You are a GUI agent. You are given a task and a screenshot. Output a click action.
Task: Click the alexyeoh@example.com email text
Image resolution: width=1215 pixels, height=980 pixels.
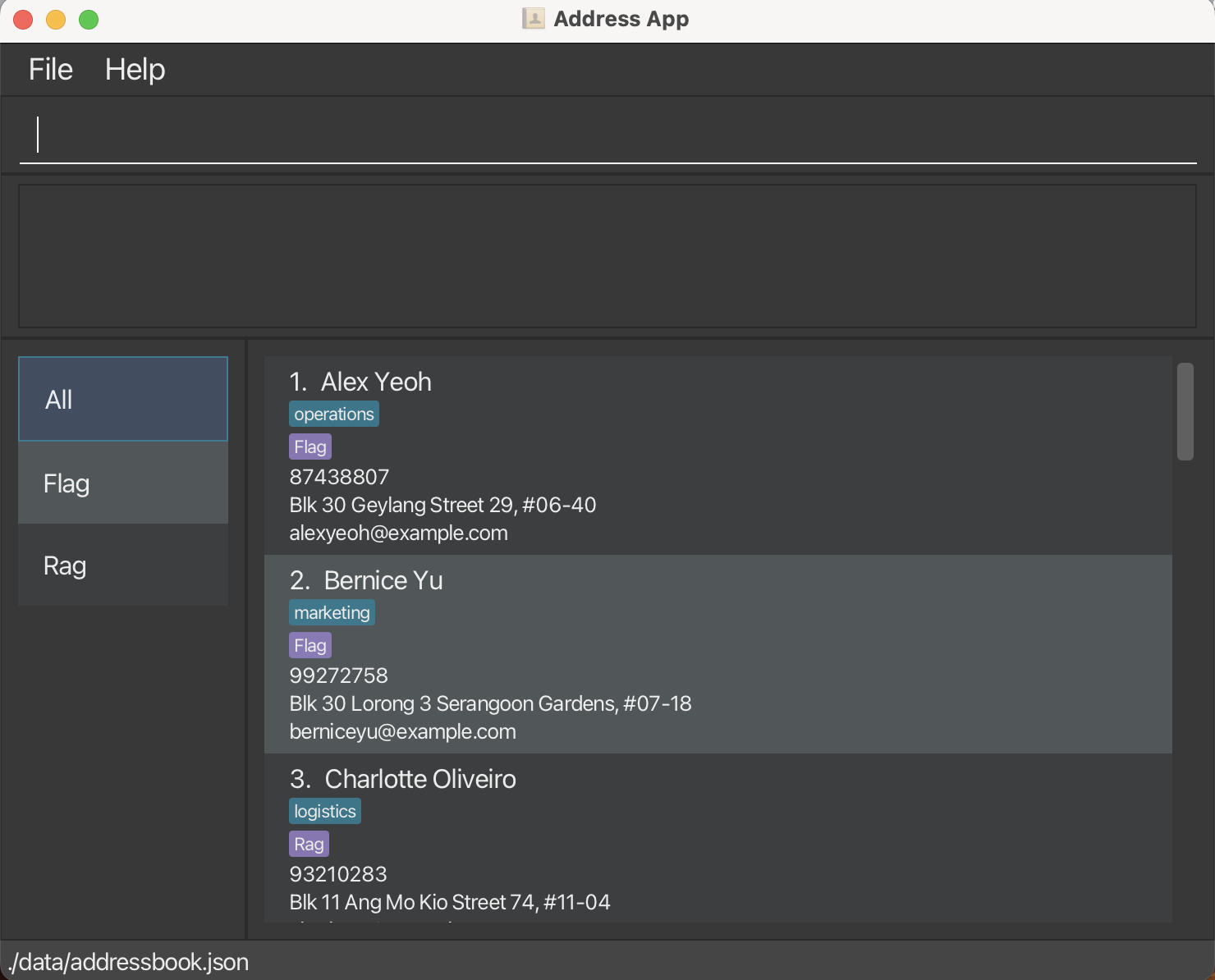click(x=399, y=534)
